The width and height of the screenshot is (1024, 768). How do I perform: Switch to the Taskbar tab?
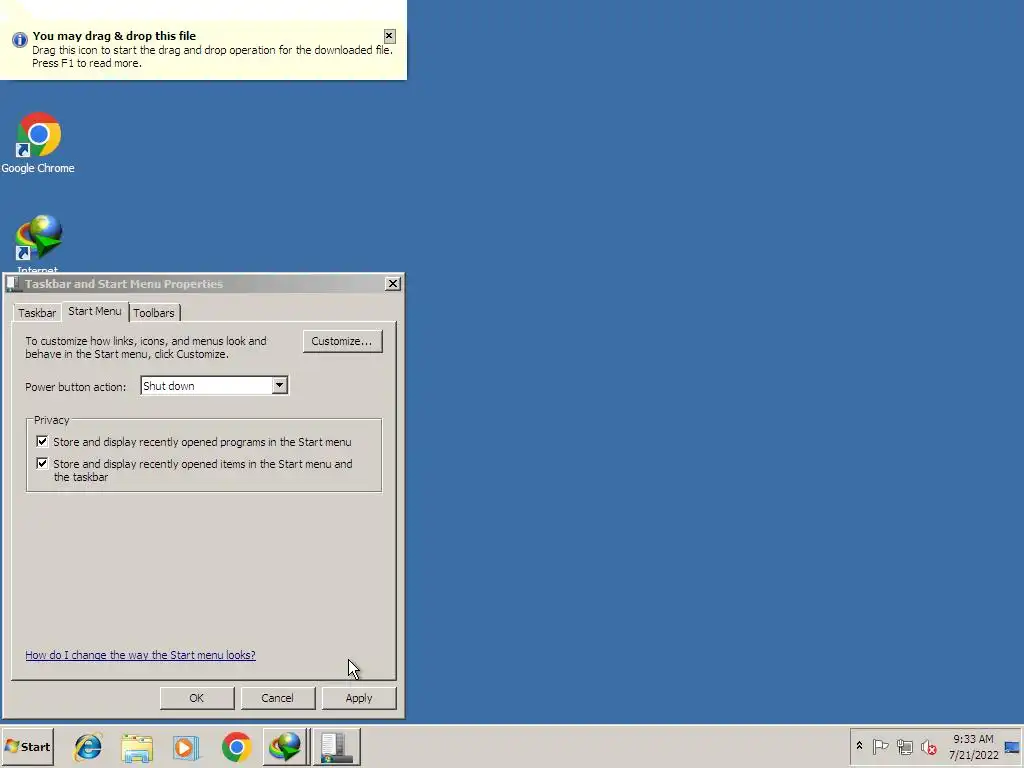(x=37, y=313)
